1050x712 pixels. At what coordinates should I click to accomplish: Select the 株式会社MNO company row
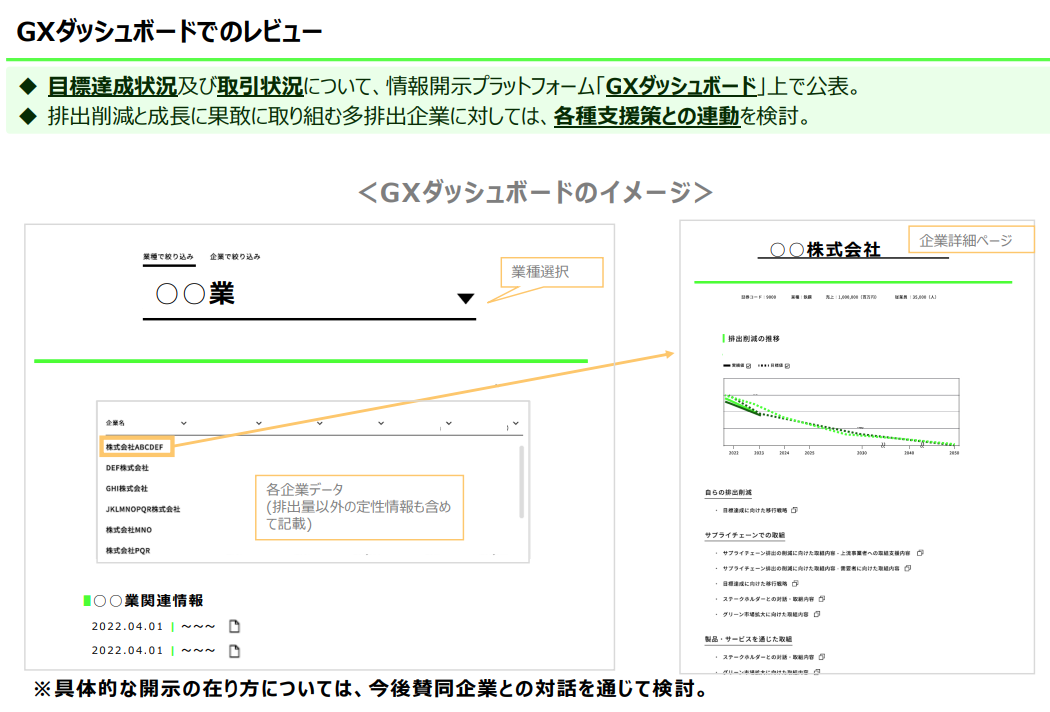click(129, 530)
